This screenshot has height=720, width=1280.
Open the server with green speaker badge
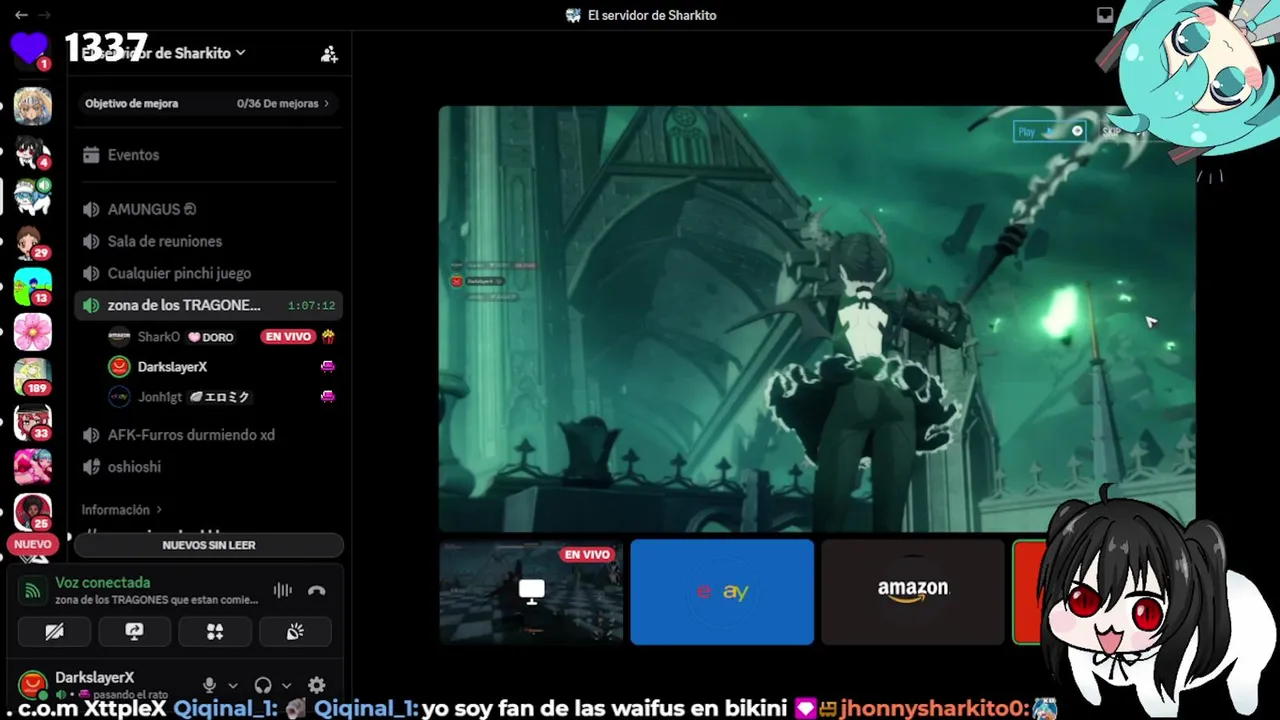pos(32,197)
